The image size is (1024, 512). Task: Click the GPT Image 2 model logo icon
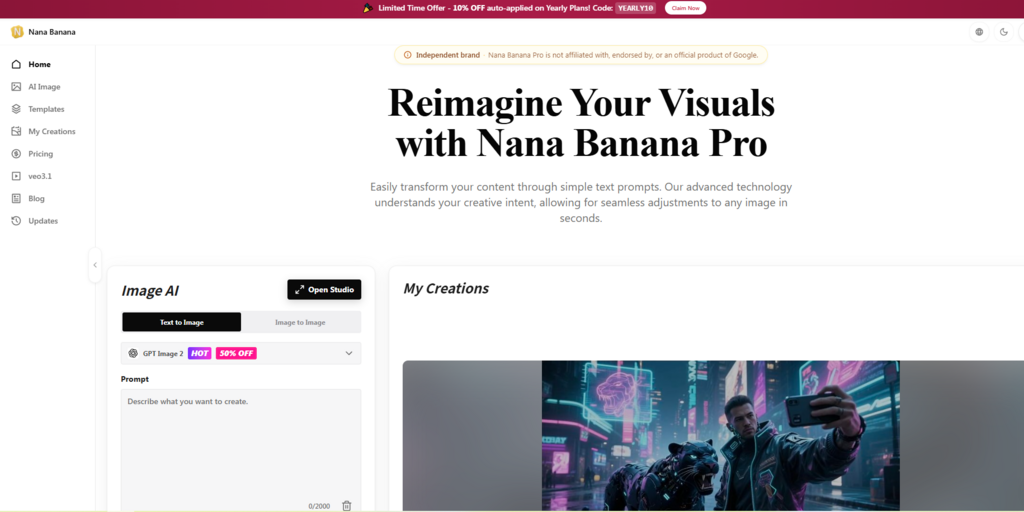tap(133, 353)
